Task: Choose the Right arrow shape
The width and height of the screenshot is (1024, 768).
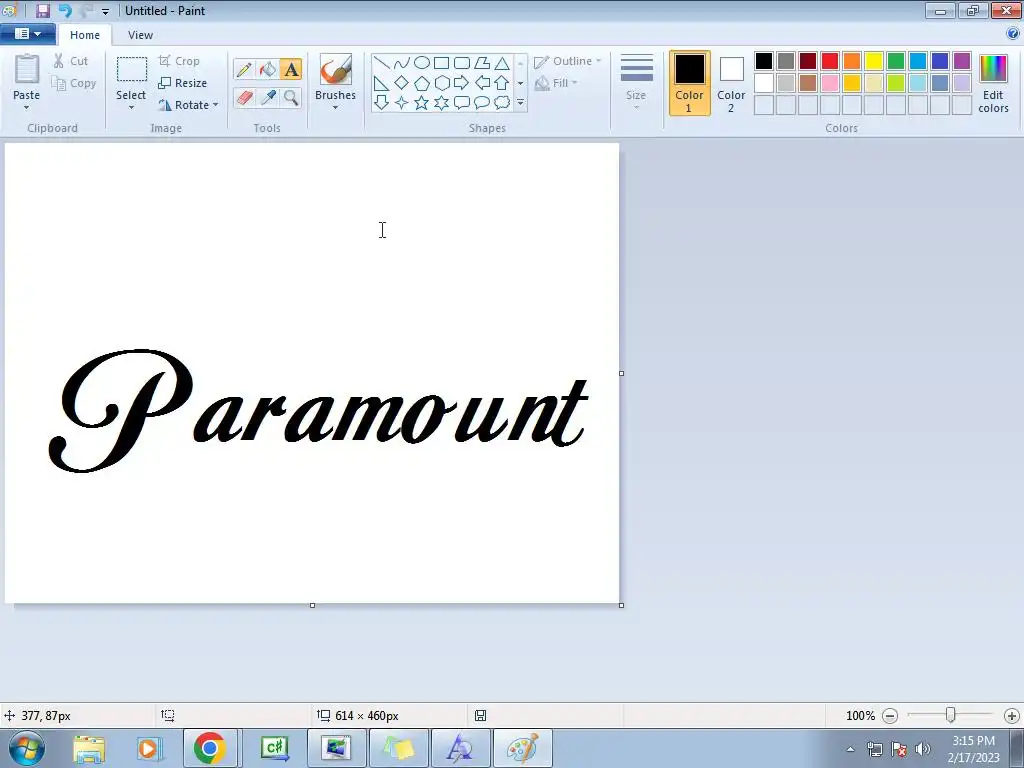Action: click(x=462, y=83)
